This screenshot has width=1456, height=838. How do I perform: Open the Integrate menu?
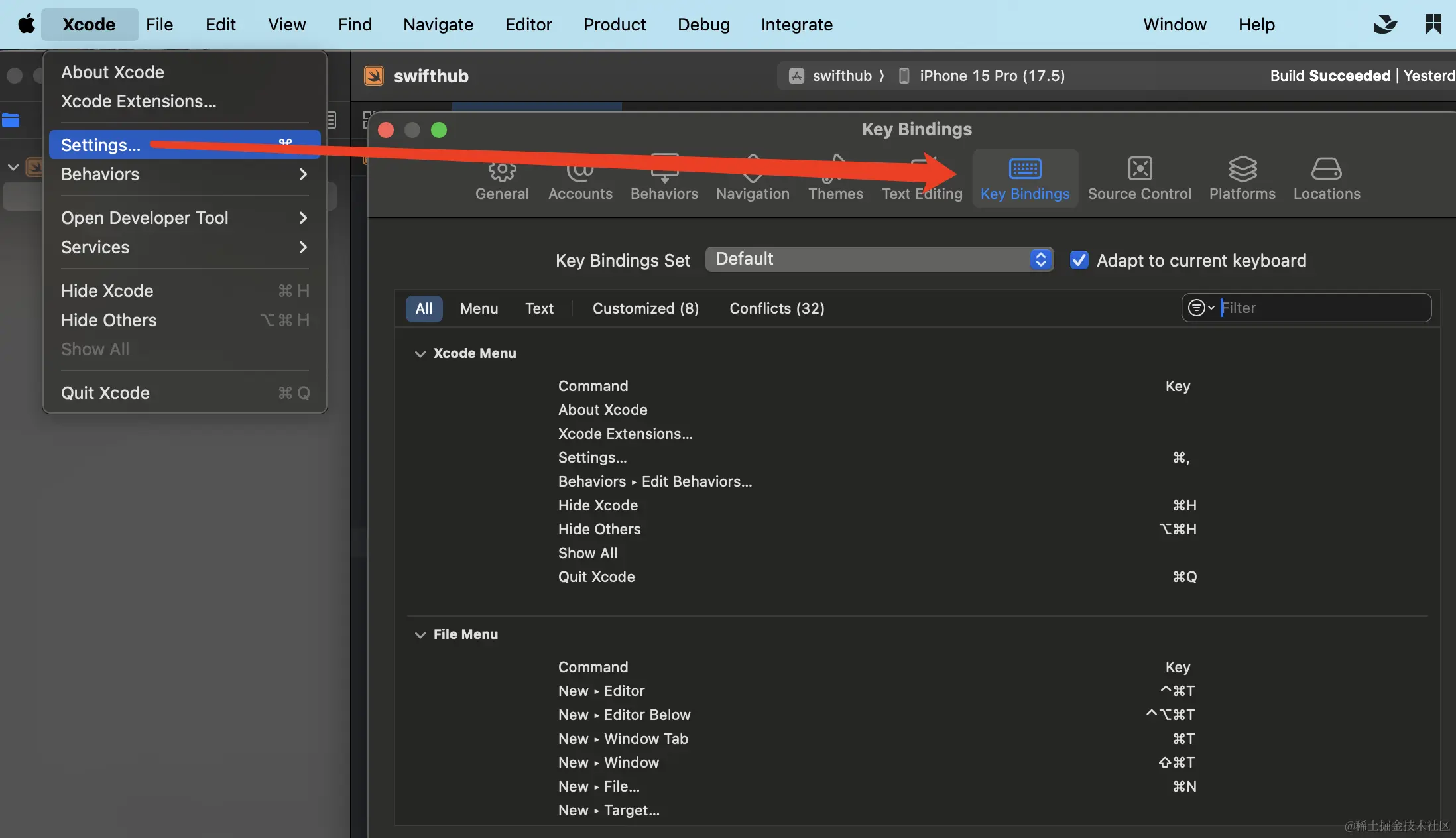[x=796, y=25]
